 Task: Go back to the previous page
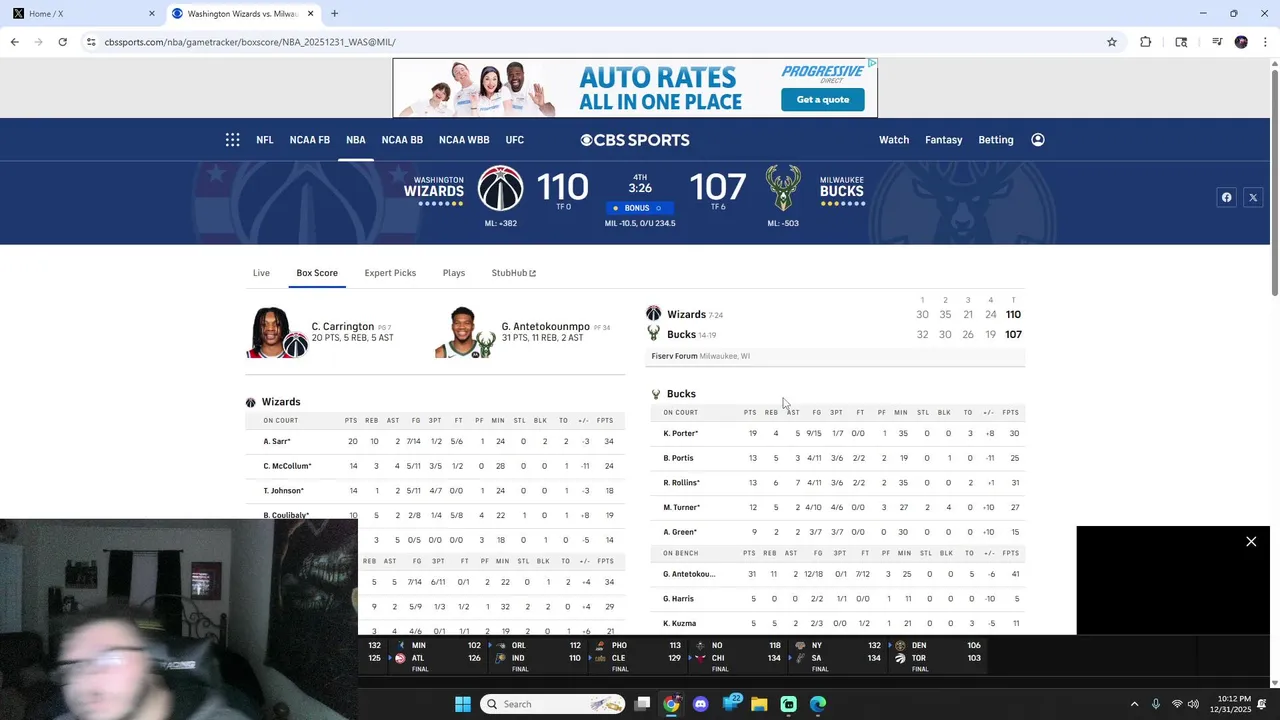(x=14, y=42)
